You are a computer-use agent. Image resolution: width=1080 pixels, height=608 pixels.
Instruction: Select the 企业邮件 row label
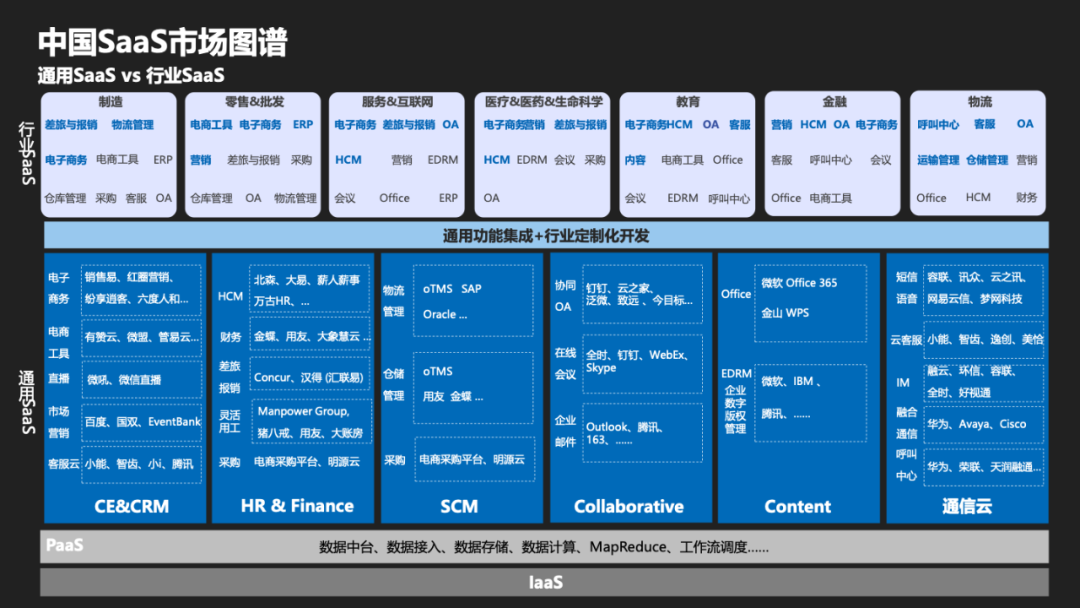tap(565, 431)
